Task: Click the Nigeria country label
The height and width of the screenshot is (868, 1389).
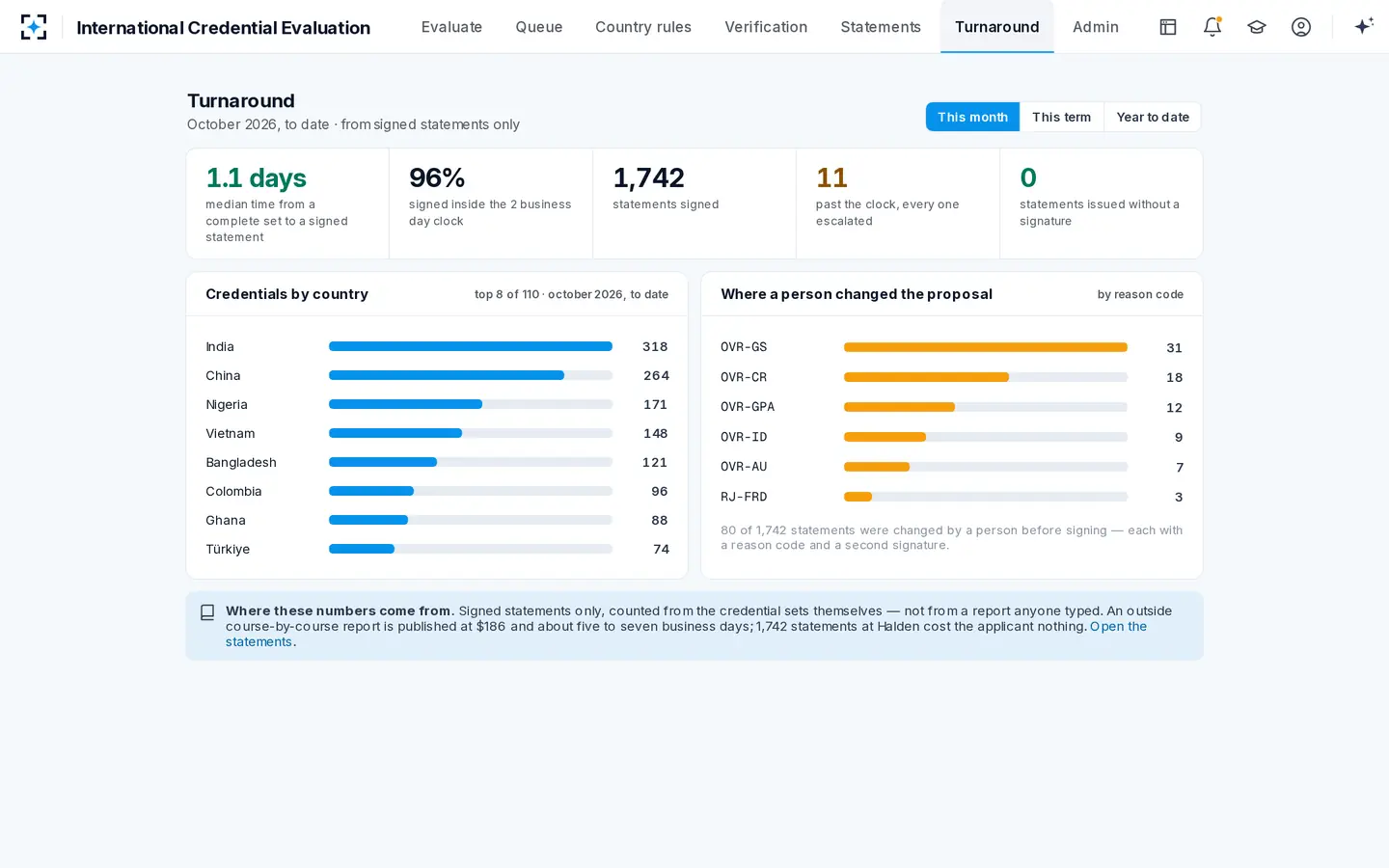Action: (x=227, y=404)
